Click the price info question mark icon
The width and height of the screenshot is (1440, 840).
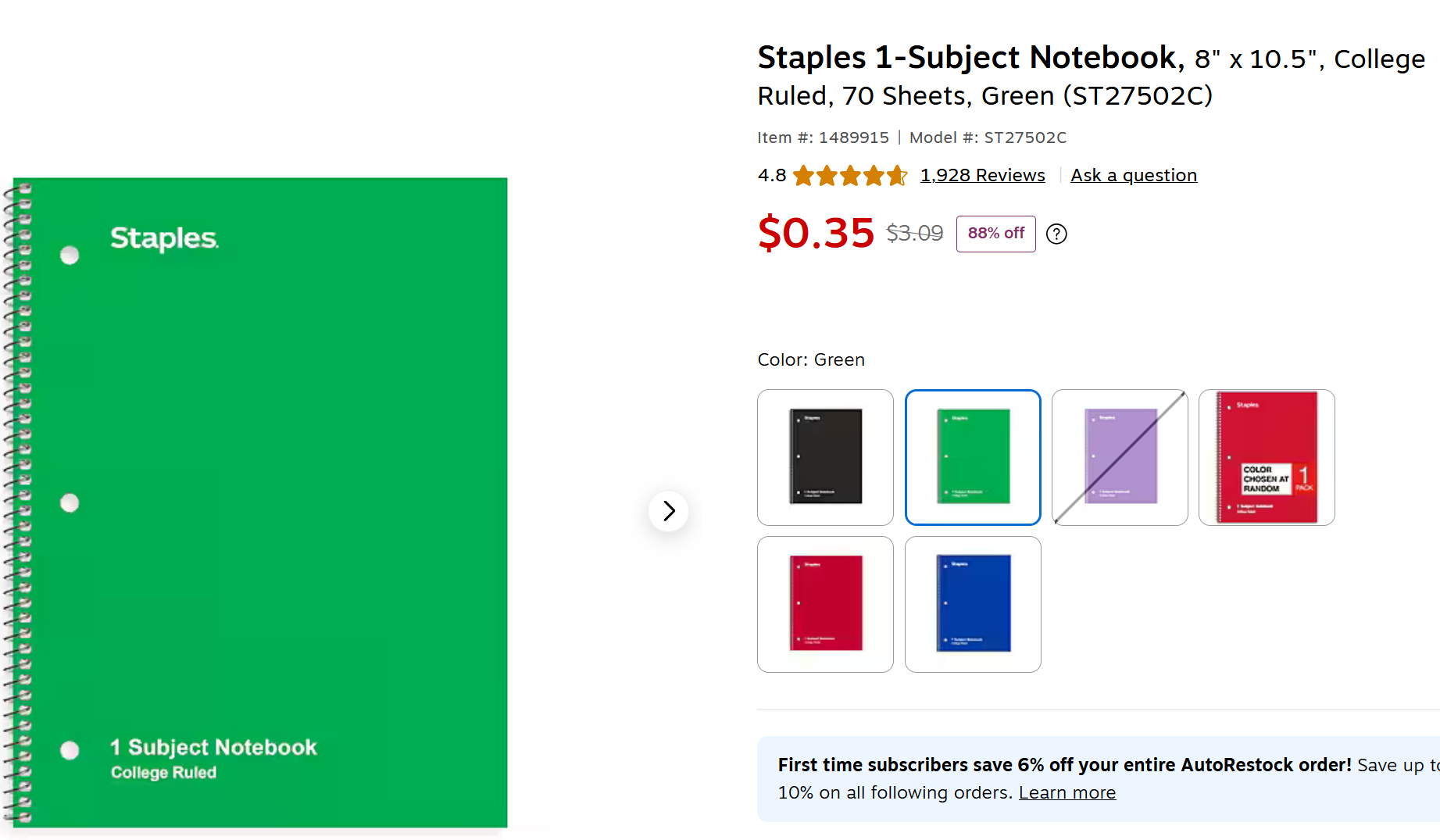point(1056,234)
